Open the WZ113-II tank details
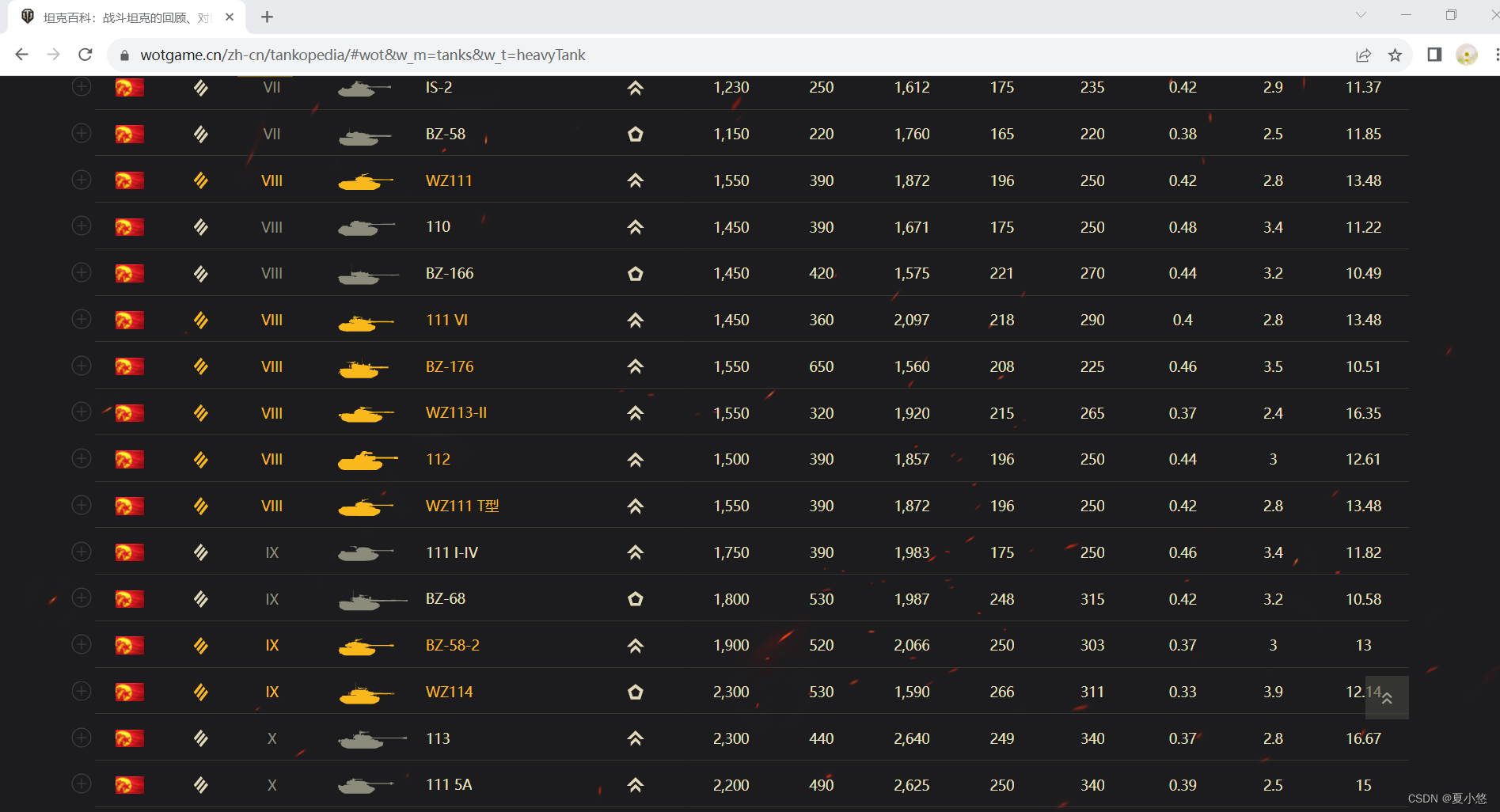The width and height of the screenshot is (1500, 812). click(x=457, y=412)
